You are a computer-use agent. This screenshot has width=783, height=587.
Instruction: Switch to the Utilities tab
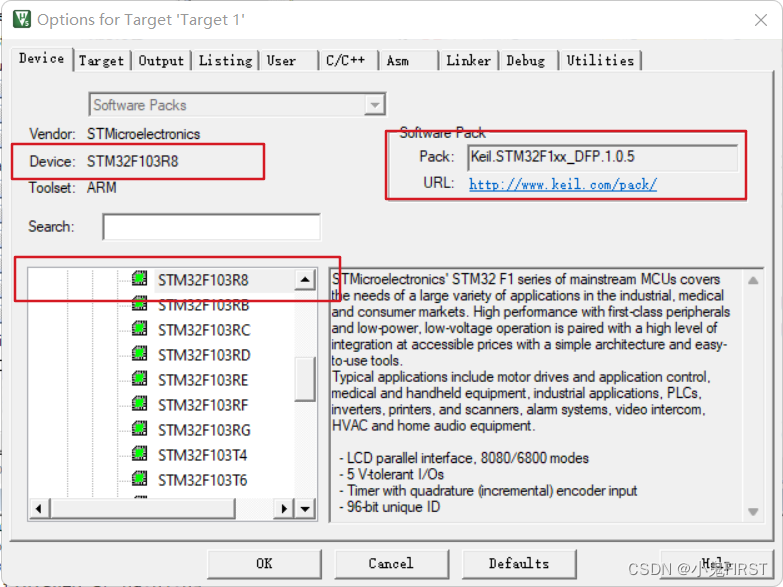click(600, 61)
